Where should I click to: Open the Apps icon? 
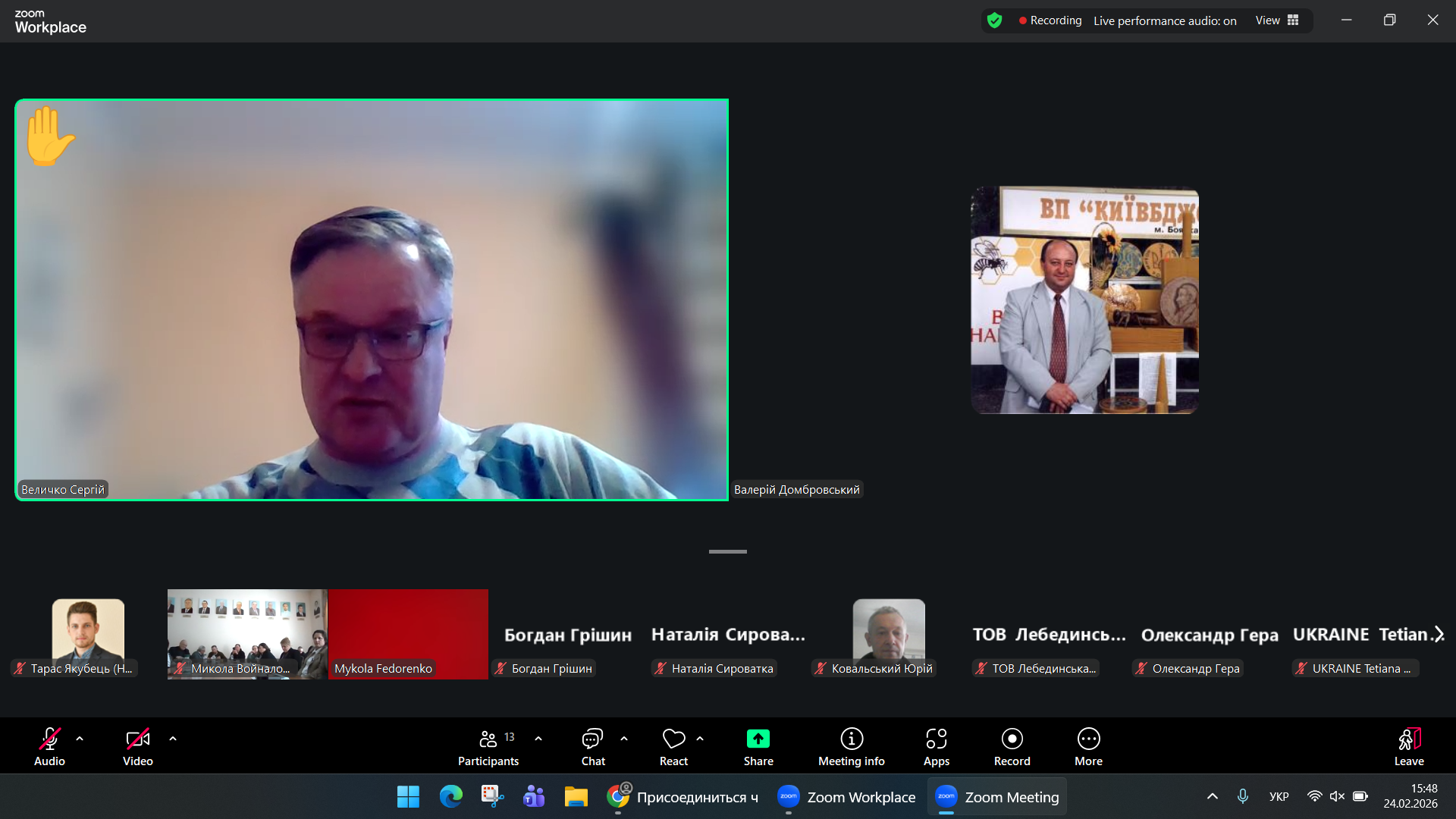click(936, 739)
